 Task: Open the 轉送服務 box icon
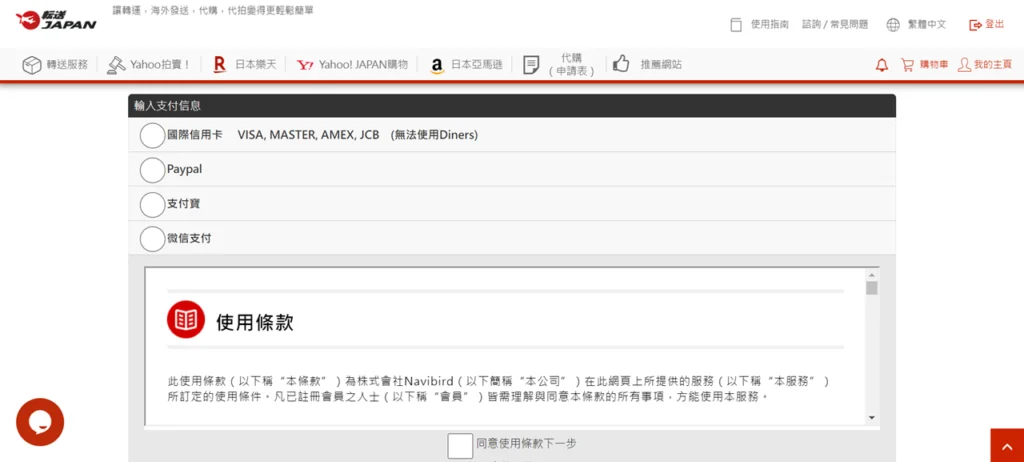(32, 65)
